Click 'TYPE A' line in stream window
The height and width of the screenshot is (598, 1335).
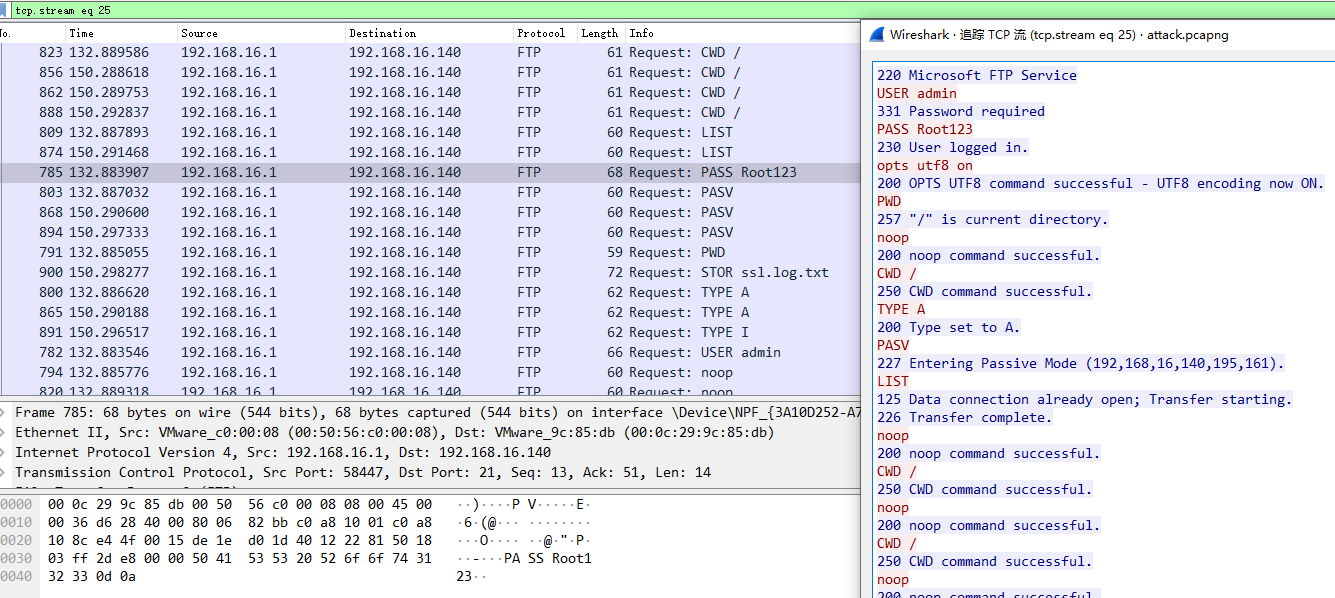901,309
